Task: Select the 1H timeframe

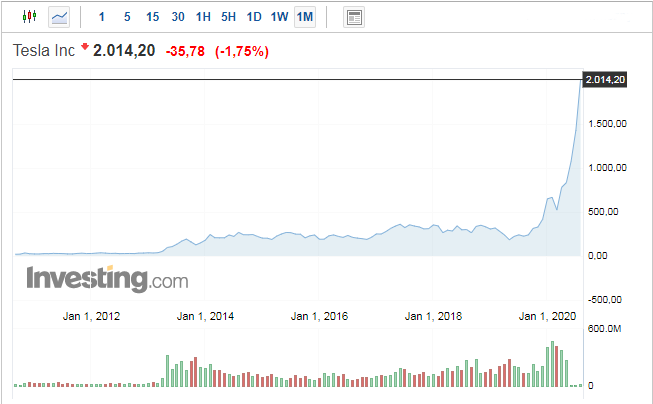Action: (203, 17)
